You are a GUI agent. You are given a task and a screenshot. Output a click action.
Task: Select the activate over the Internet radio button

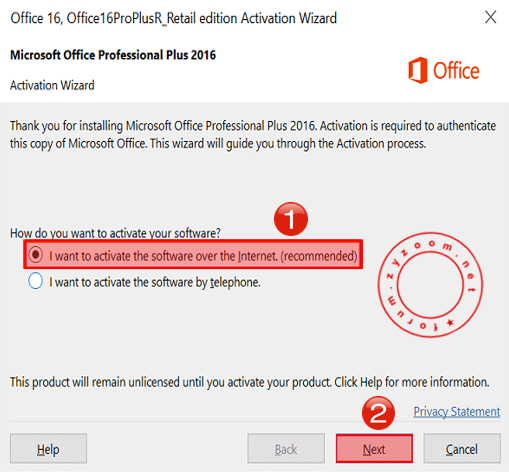(35, 255)
